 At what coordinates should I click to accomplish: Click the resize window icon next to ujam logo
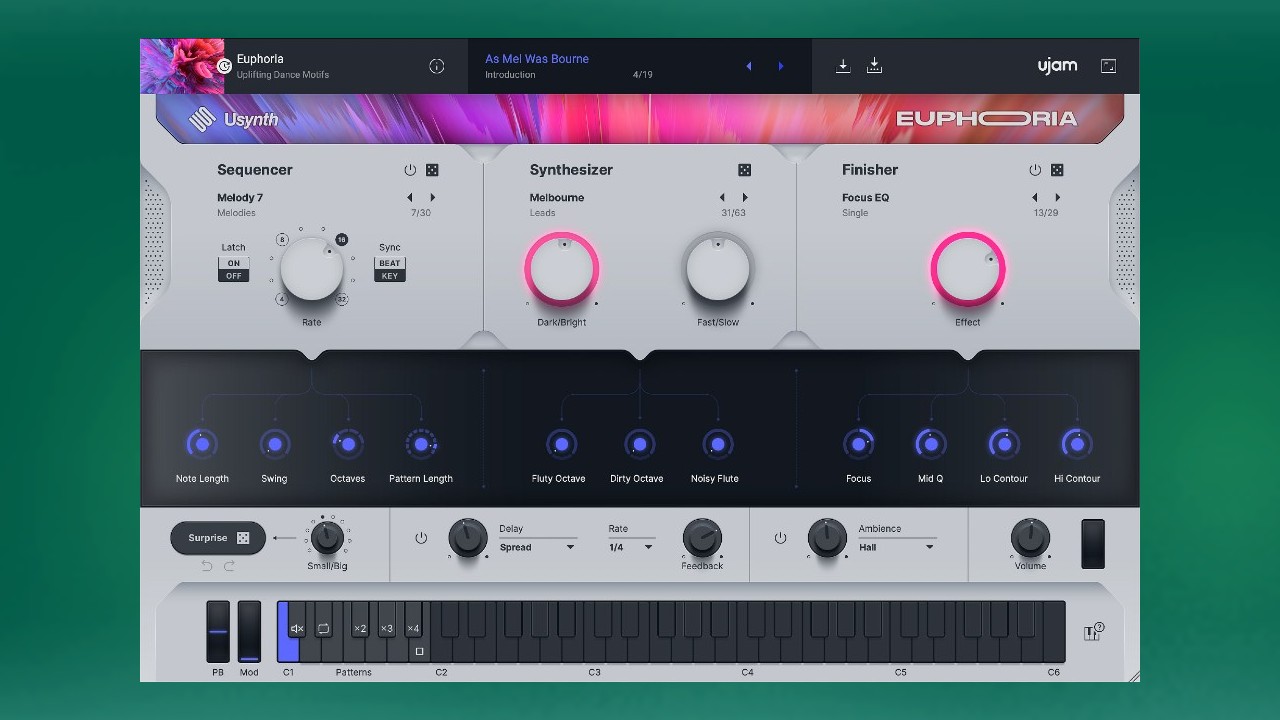[x=1108, y=65]
